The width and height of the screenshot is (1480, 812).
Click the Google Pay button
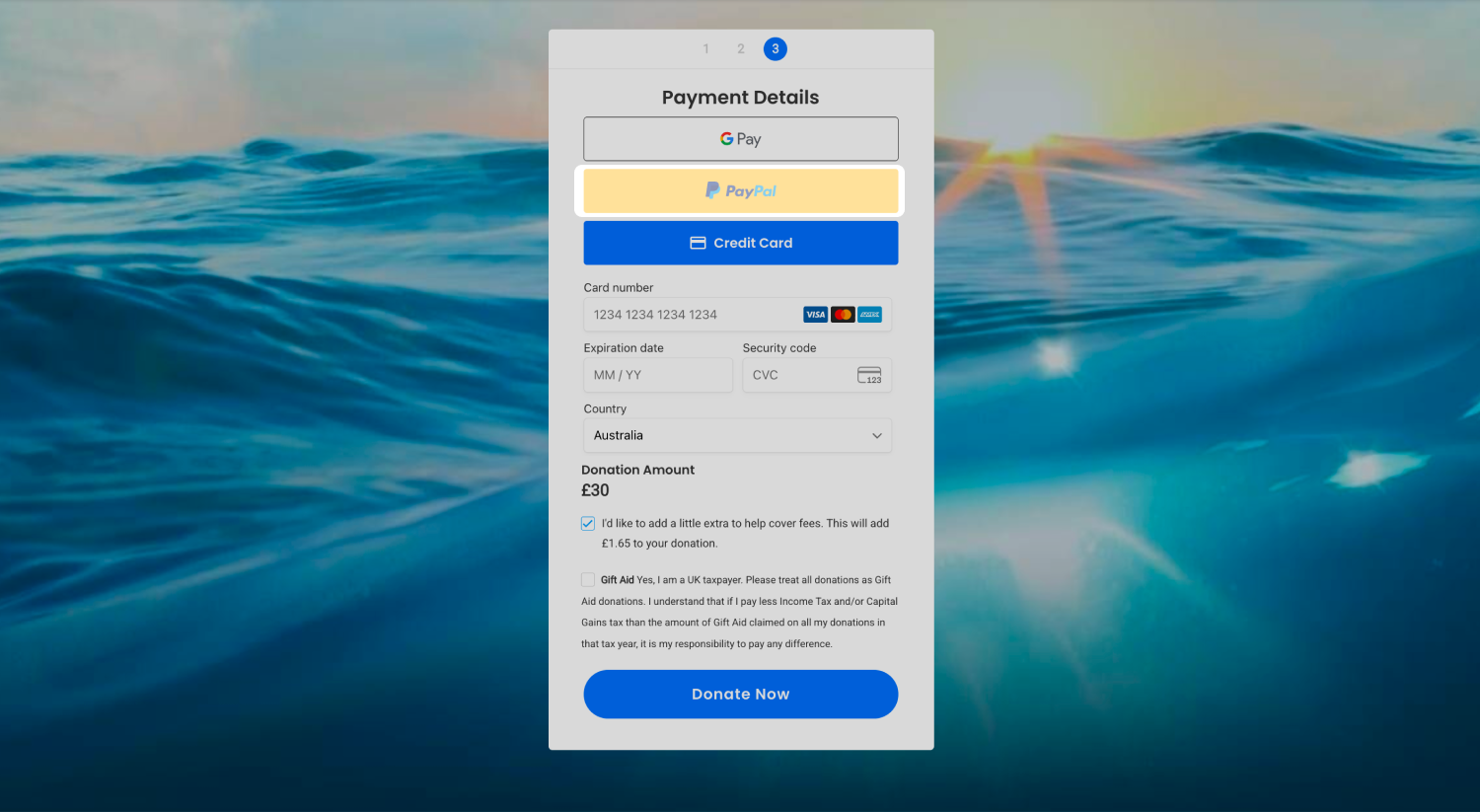point(740,139)
